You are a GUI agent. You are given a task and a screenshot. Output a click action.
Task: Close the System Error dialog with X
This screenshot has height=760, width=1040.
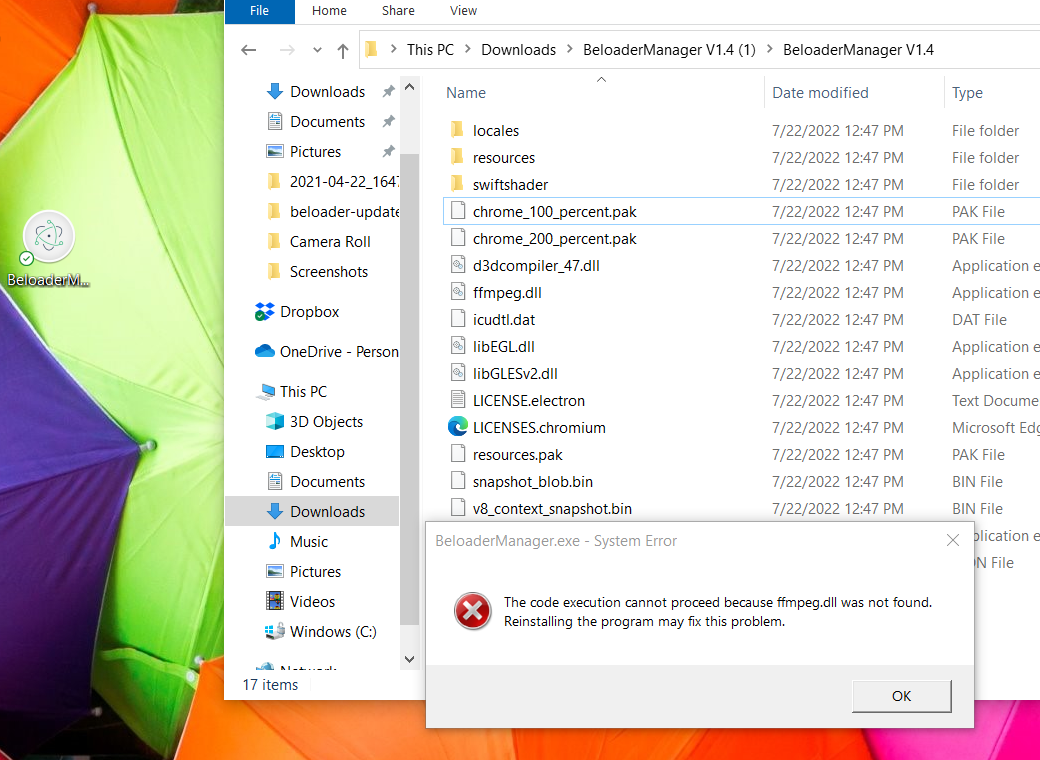coord(953,541)
